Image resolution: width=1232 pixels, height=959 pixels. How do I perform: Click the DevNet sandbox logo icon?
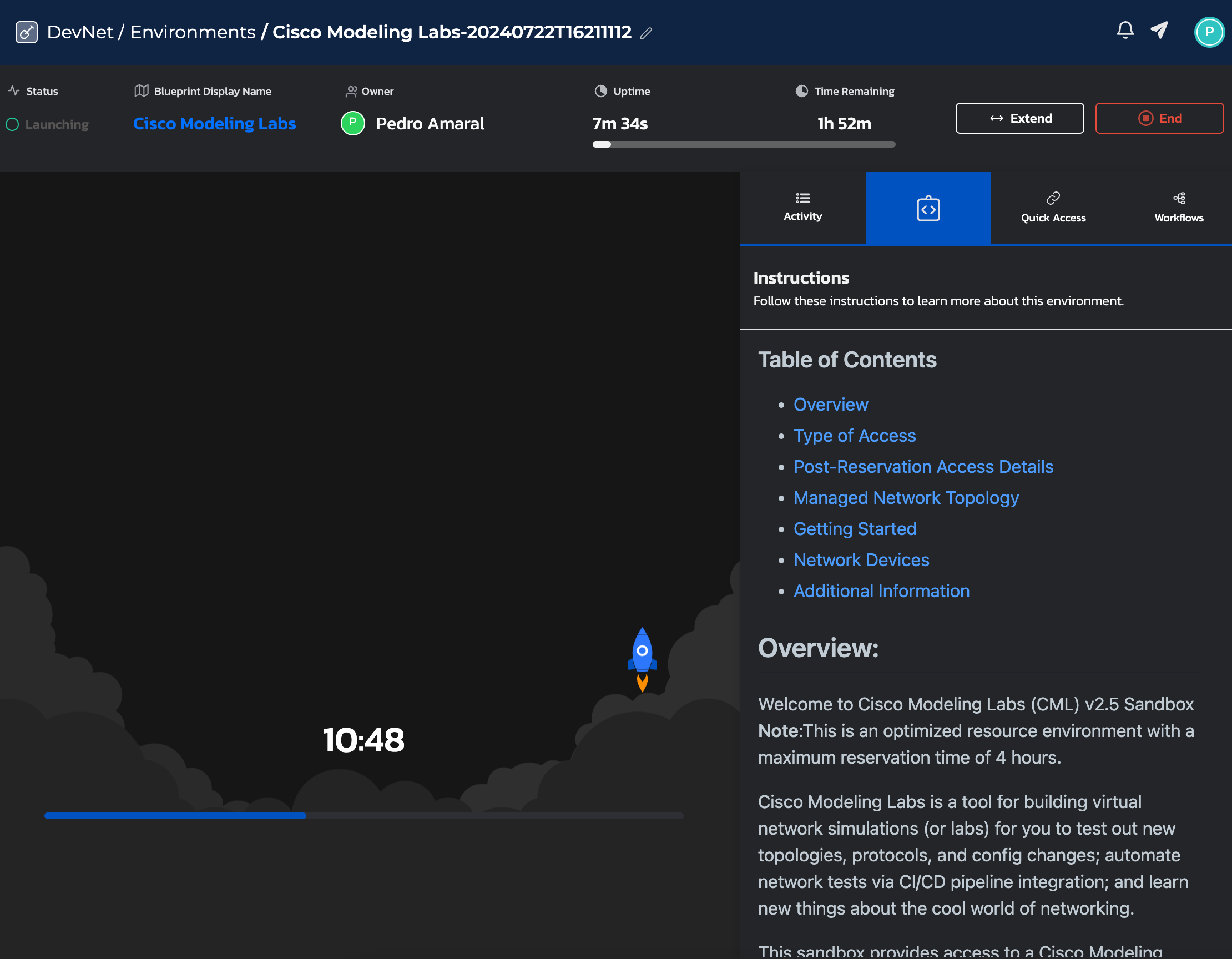[27, 32]
